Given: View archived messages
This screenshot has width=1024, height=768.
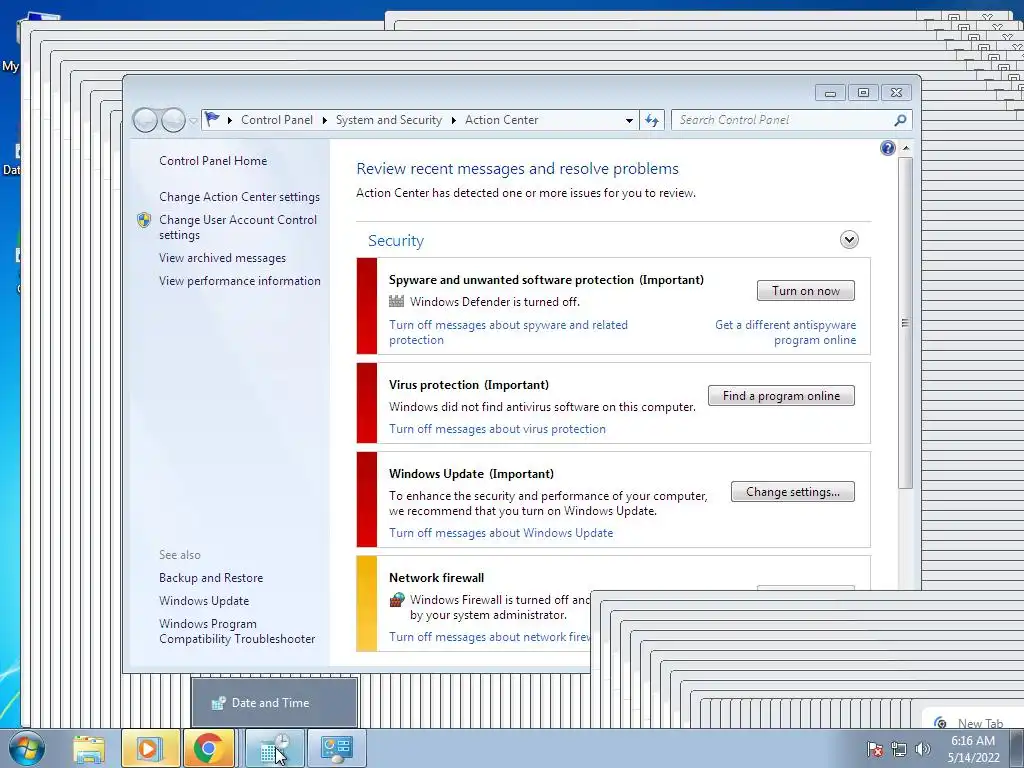Looking at the screenshot, I should pyautogui.click(x=223, y=258).
